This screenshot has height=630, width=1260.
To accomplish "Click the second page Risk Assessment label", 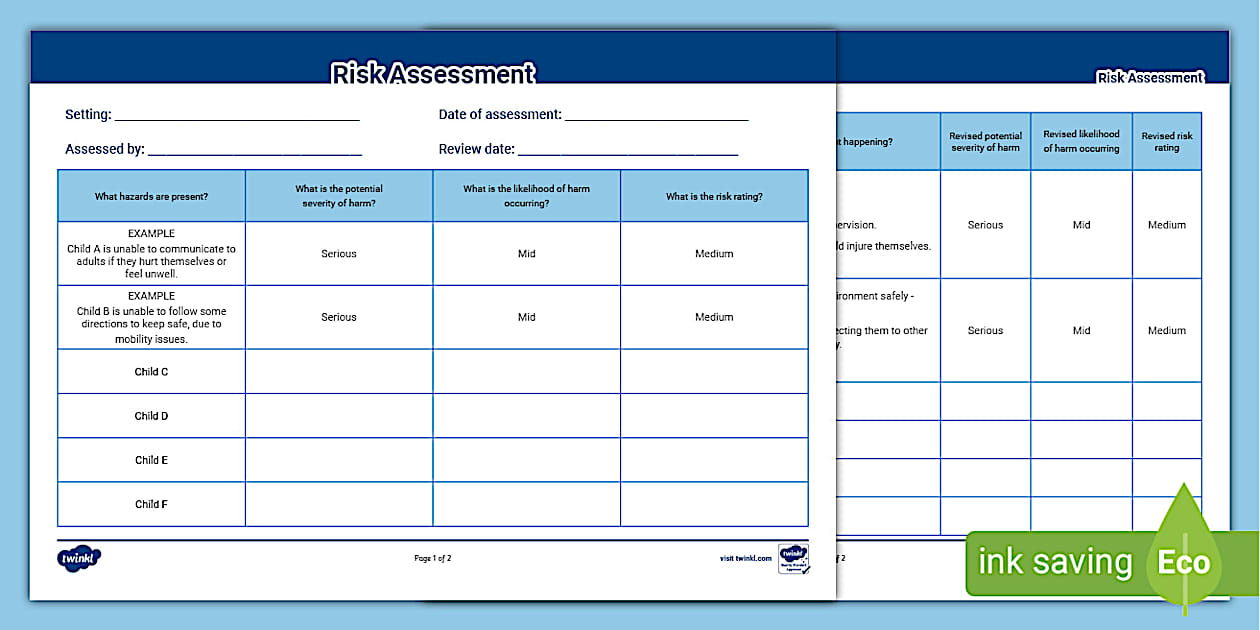I will (x=1150, y=77).
